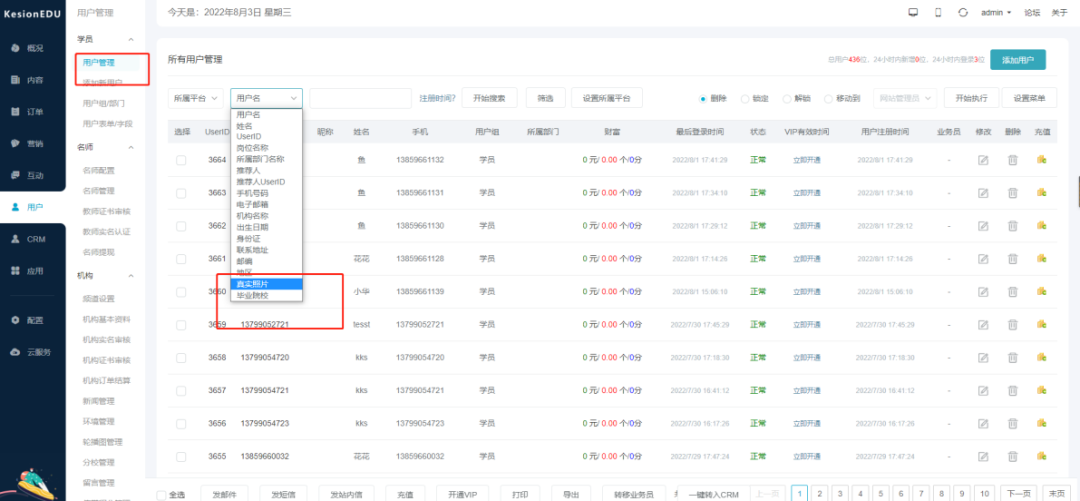Check the checkbox for user 3658
This screenshot has height=501, width=1080.
pos(181,358)
